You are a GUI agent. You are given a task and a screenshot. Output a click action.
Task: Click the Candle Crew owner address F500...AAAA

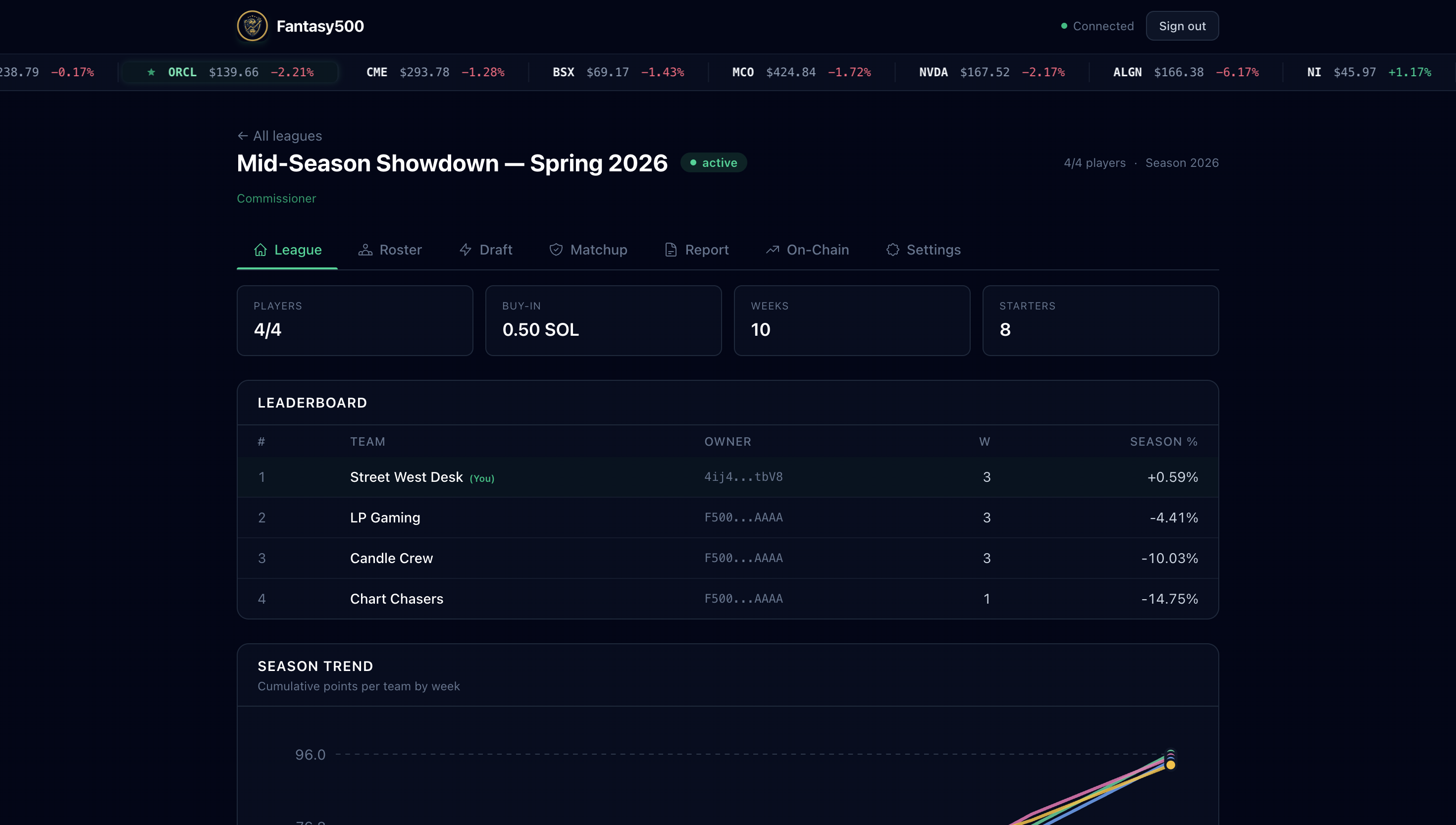click(743, 558)
